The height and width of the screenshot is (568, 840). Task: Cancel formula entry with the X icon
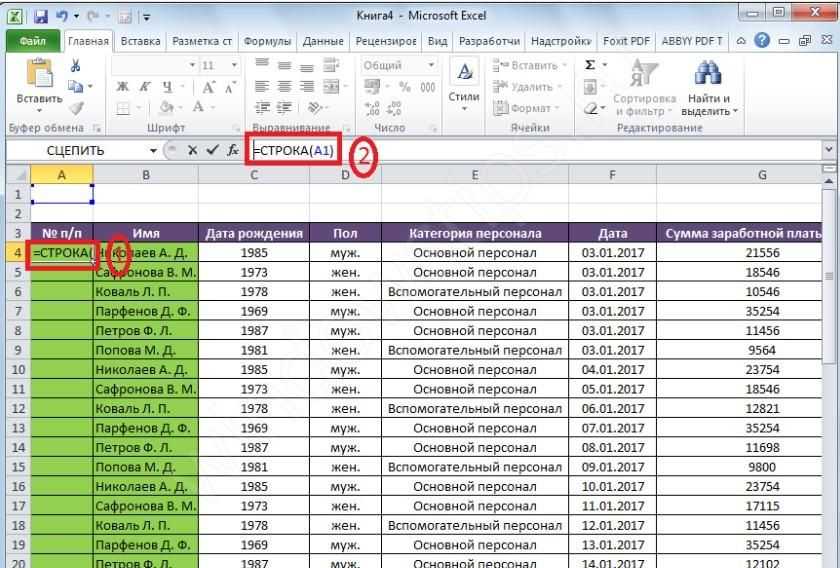(x=192, y=150)
